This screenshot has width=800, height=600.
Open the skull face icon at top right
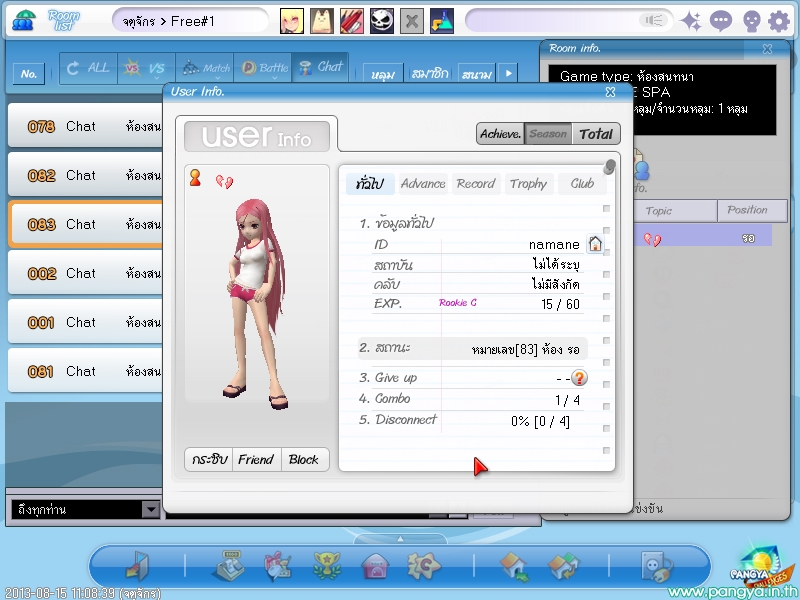(x=752, y=21)
